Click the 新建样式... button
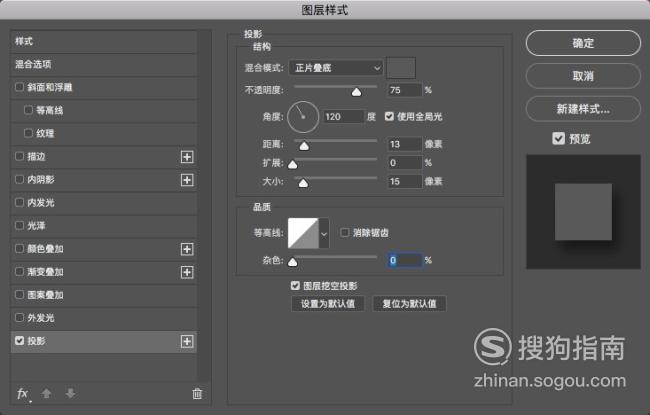Image resolution: width=650 pixels, height=415 pixels. pos(583,109)
